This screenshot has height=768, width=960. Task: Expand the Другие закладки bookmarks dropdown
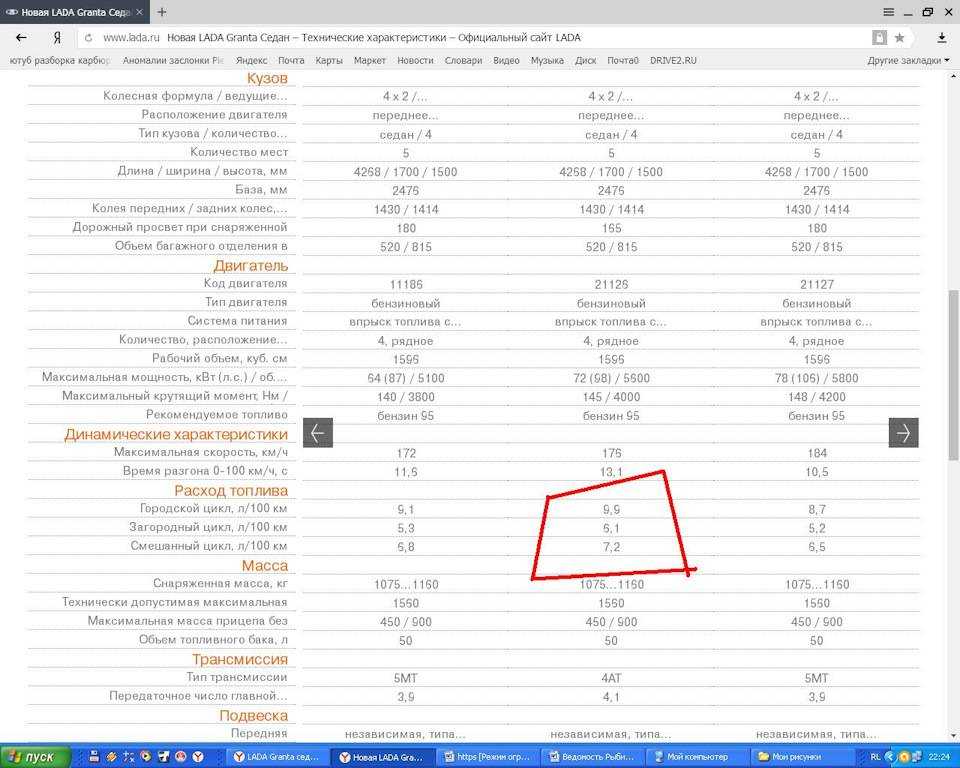tap(909, 61)
